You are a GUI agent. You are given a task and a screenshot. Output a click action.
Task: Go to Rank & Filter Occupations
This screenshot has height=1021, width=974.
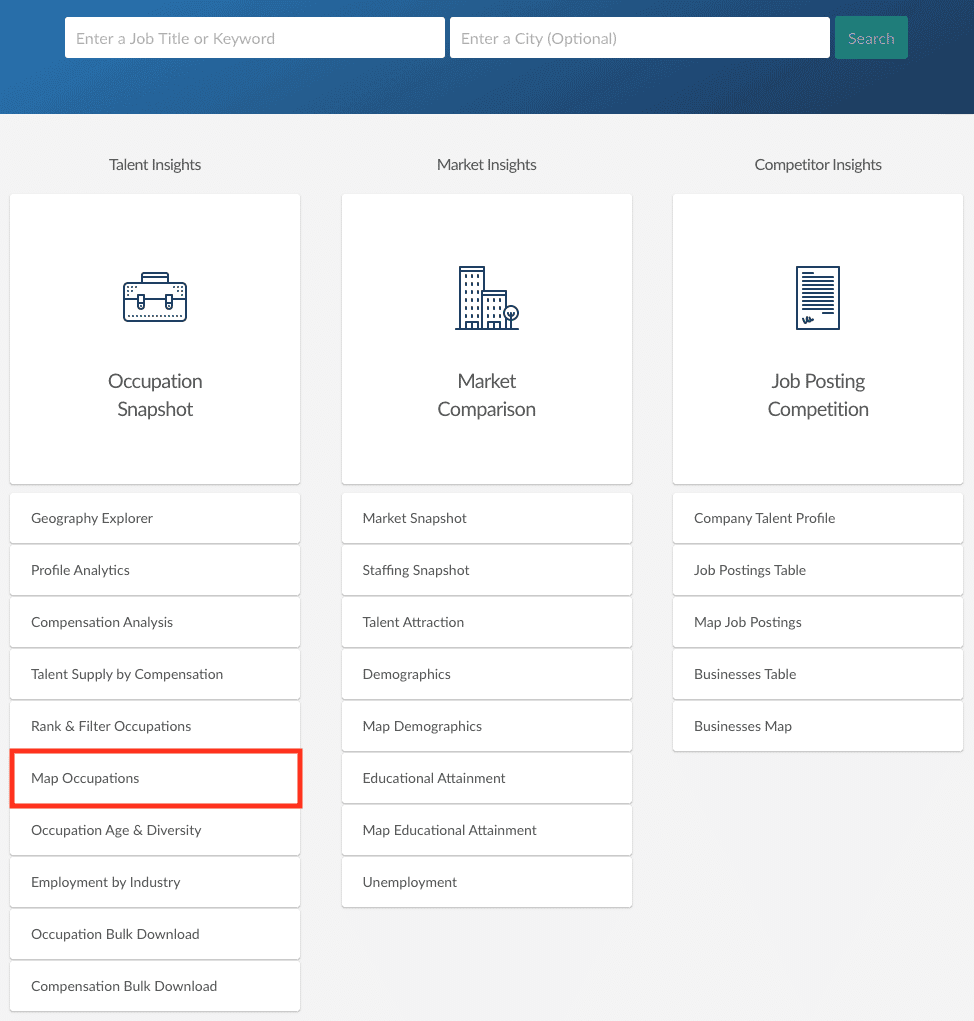[x=155, y=726]
